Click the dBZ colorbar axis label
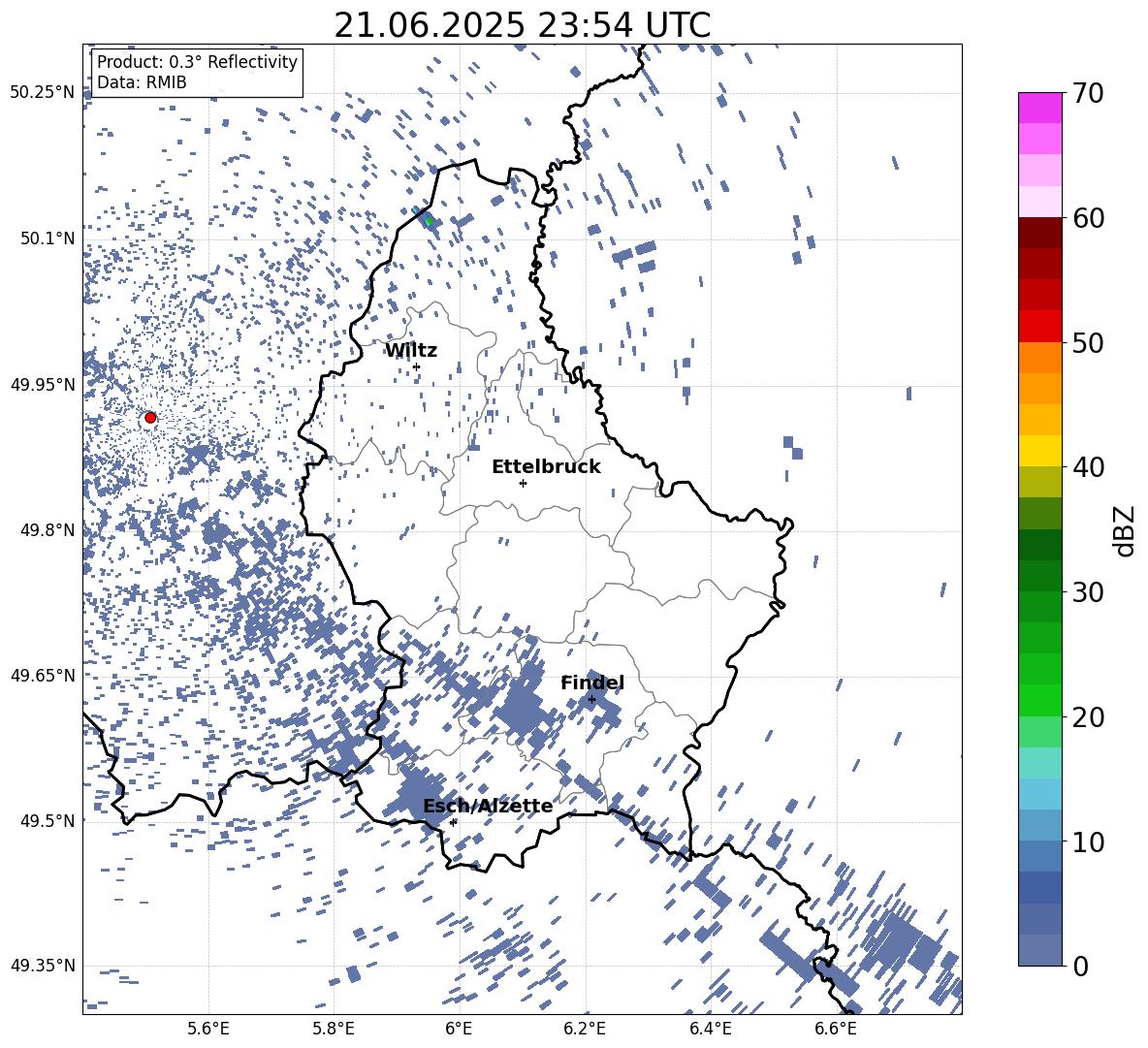This screenshot has width=1148, height=1048. point(1126,530)
